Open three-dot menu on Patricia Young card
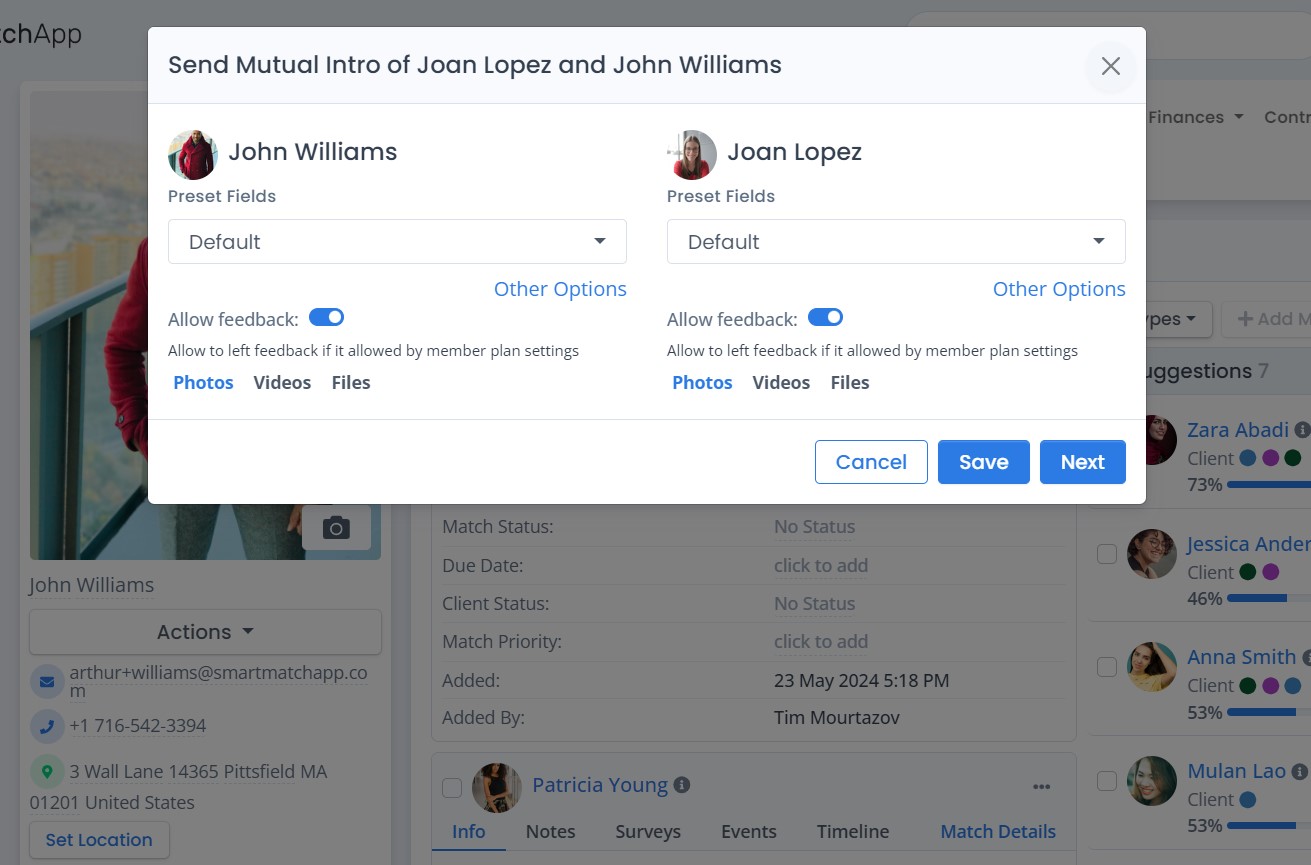1311x865 pixels. (x=1041, y=787)
